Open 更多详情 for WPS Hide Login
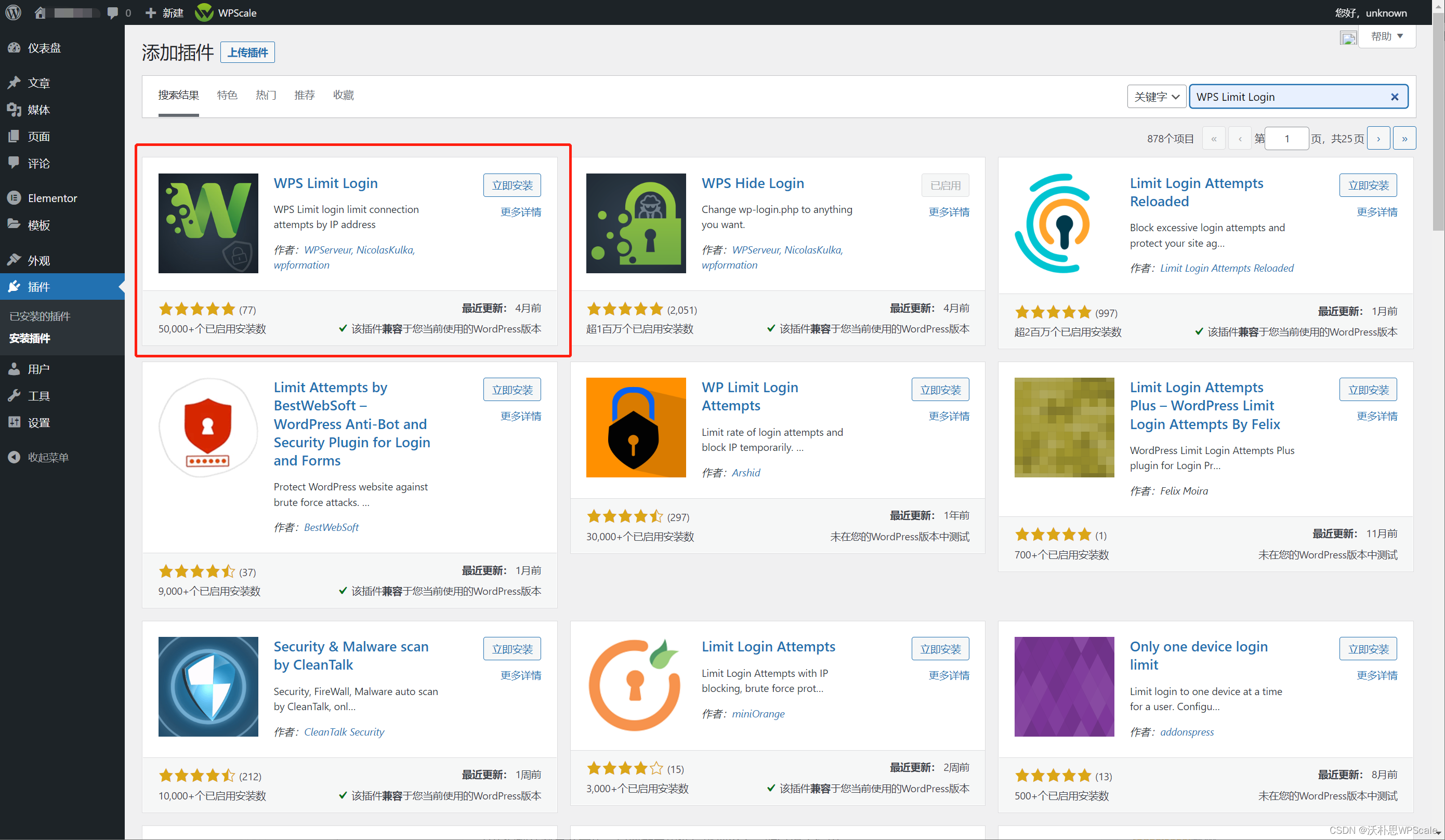1445x840 pixels. click(949, 212)
